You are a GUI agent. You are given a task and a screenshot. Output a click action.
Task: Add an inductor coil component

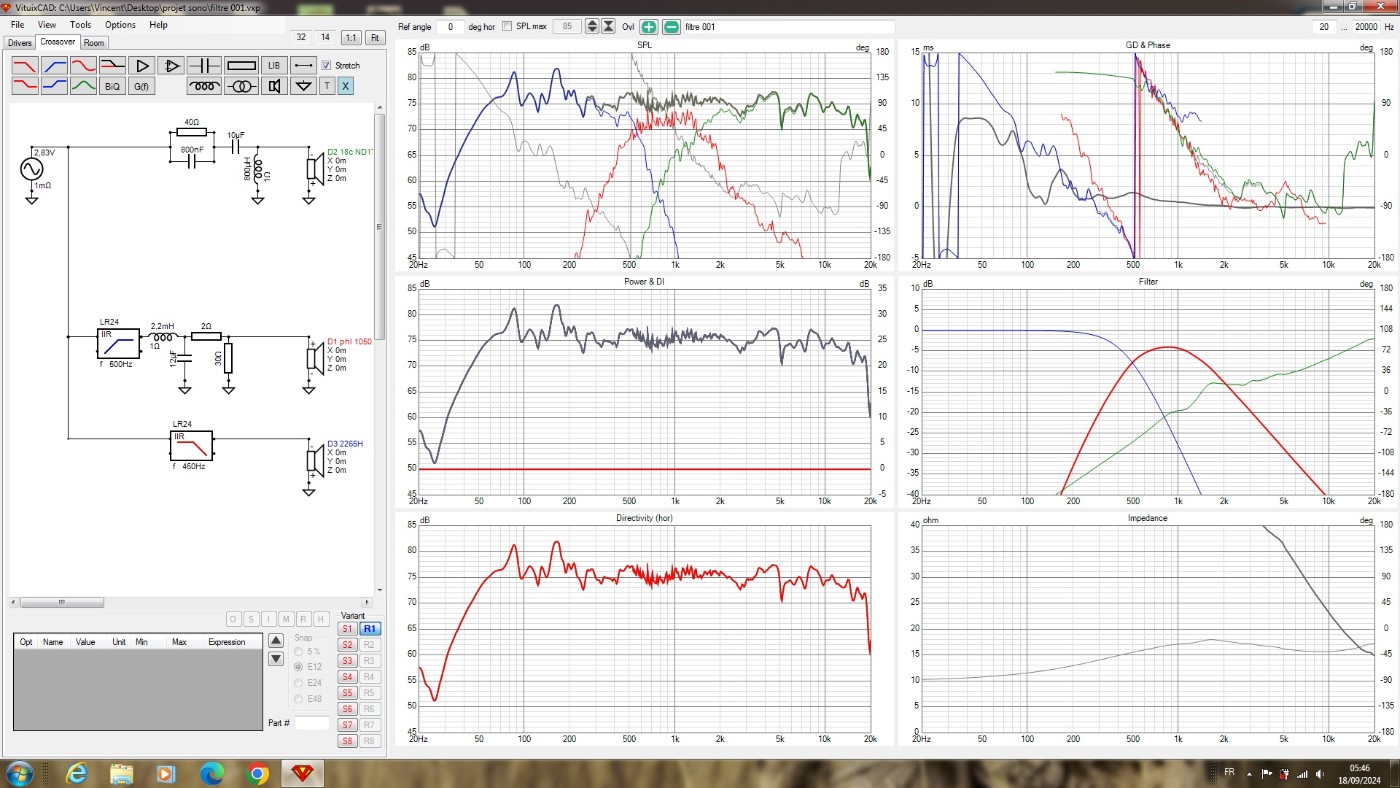205,87
